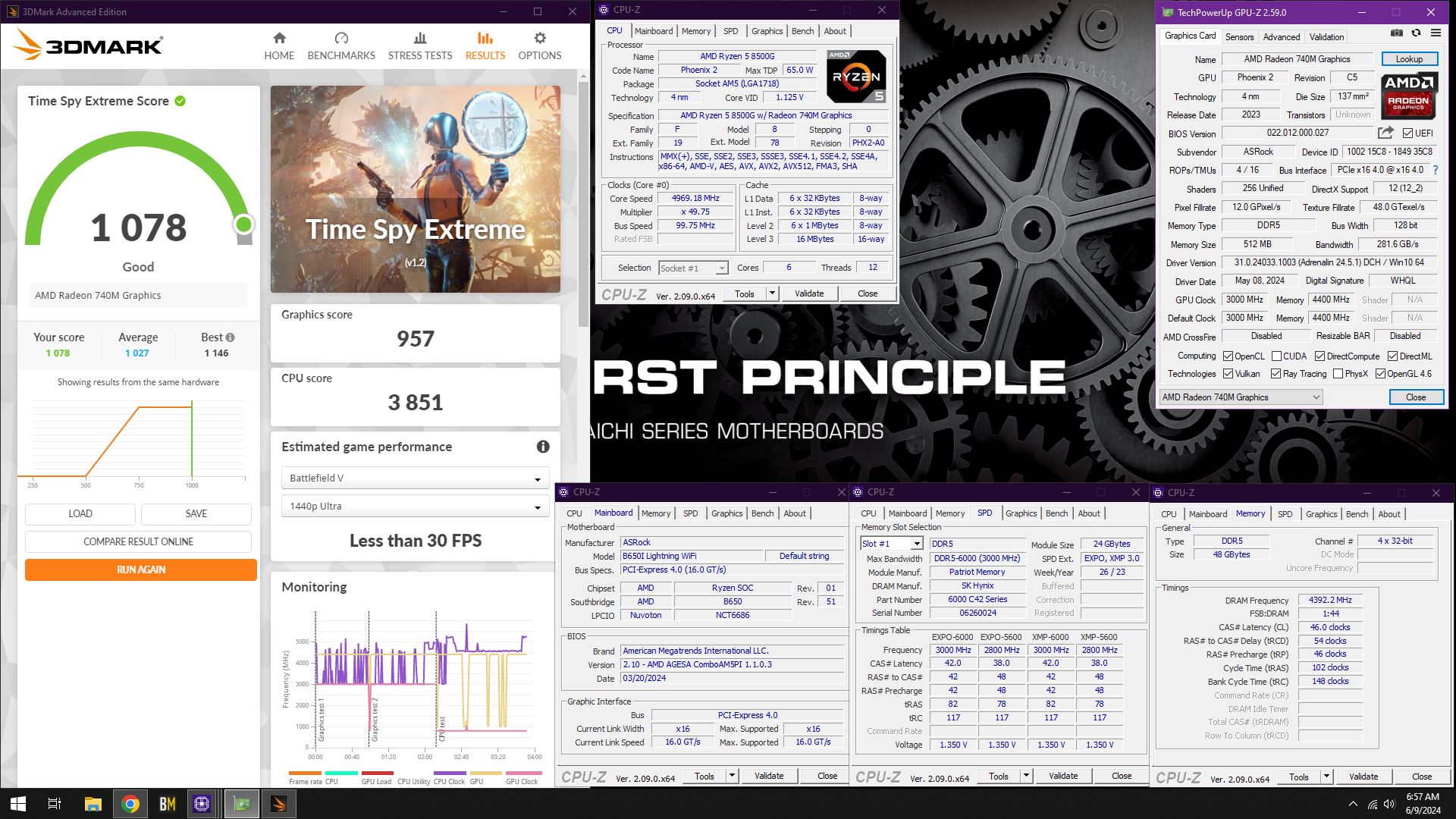This screenshot has width=1456, height=819.
Task: Toggle the DirectCompute checkbox
Action: point(1319,356)
